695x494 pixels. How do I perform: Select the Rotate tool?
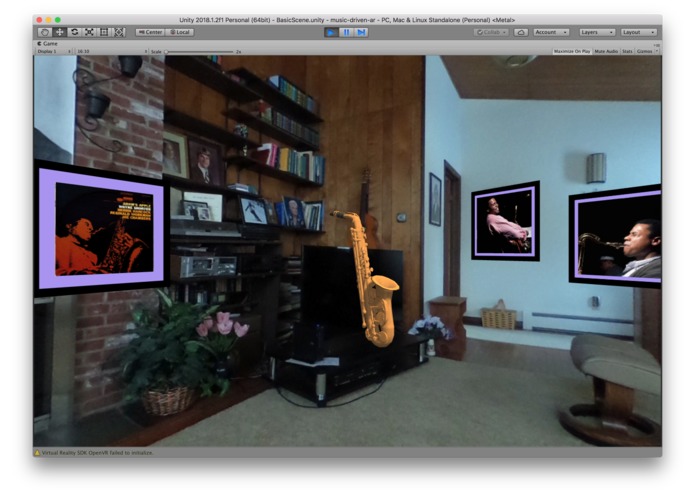(x=74, y=32)
